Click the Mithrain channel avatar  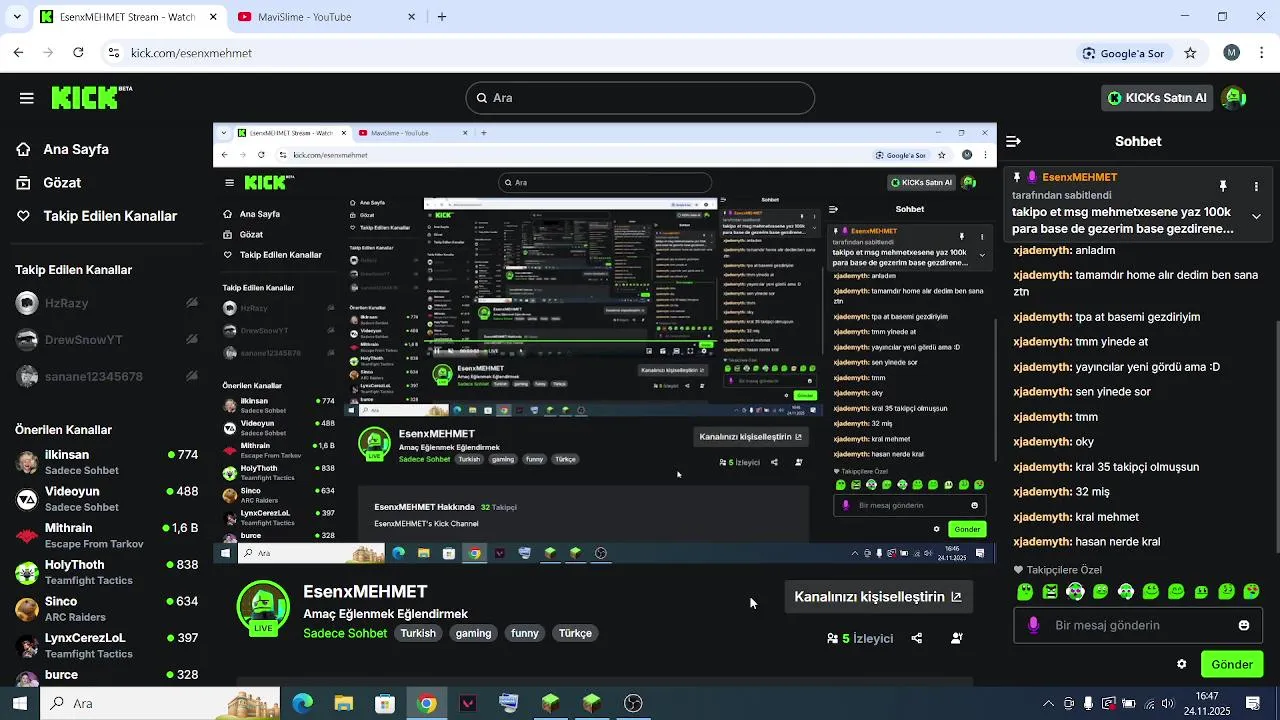[27, 536]
